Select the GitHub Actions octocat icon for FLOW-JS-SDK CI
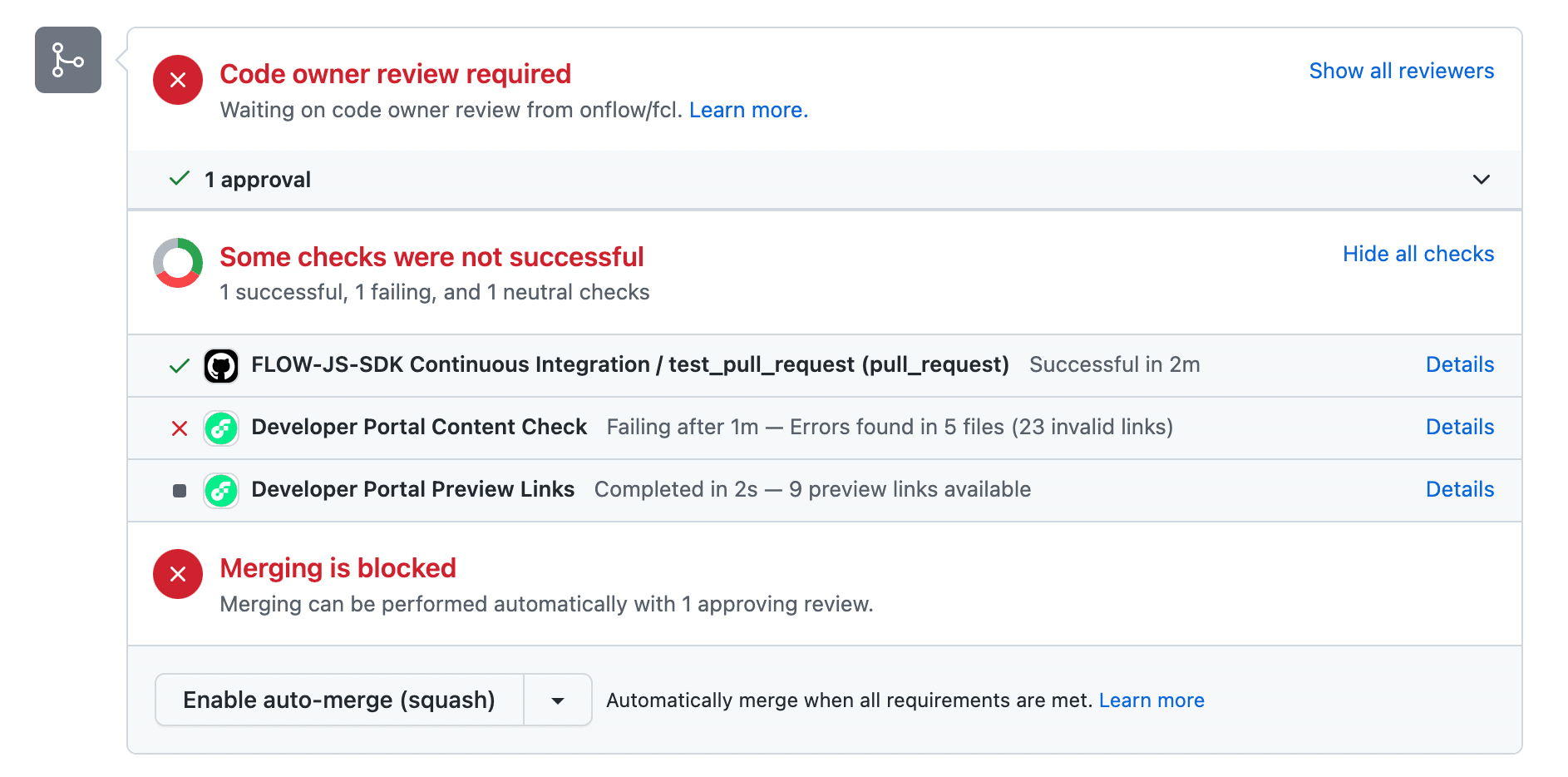 pos(221,364)
